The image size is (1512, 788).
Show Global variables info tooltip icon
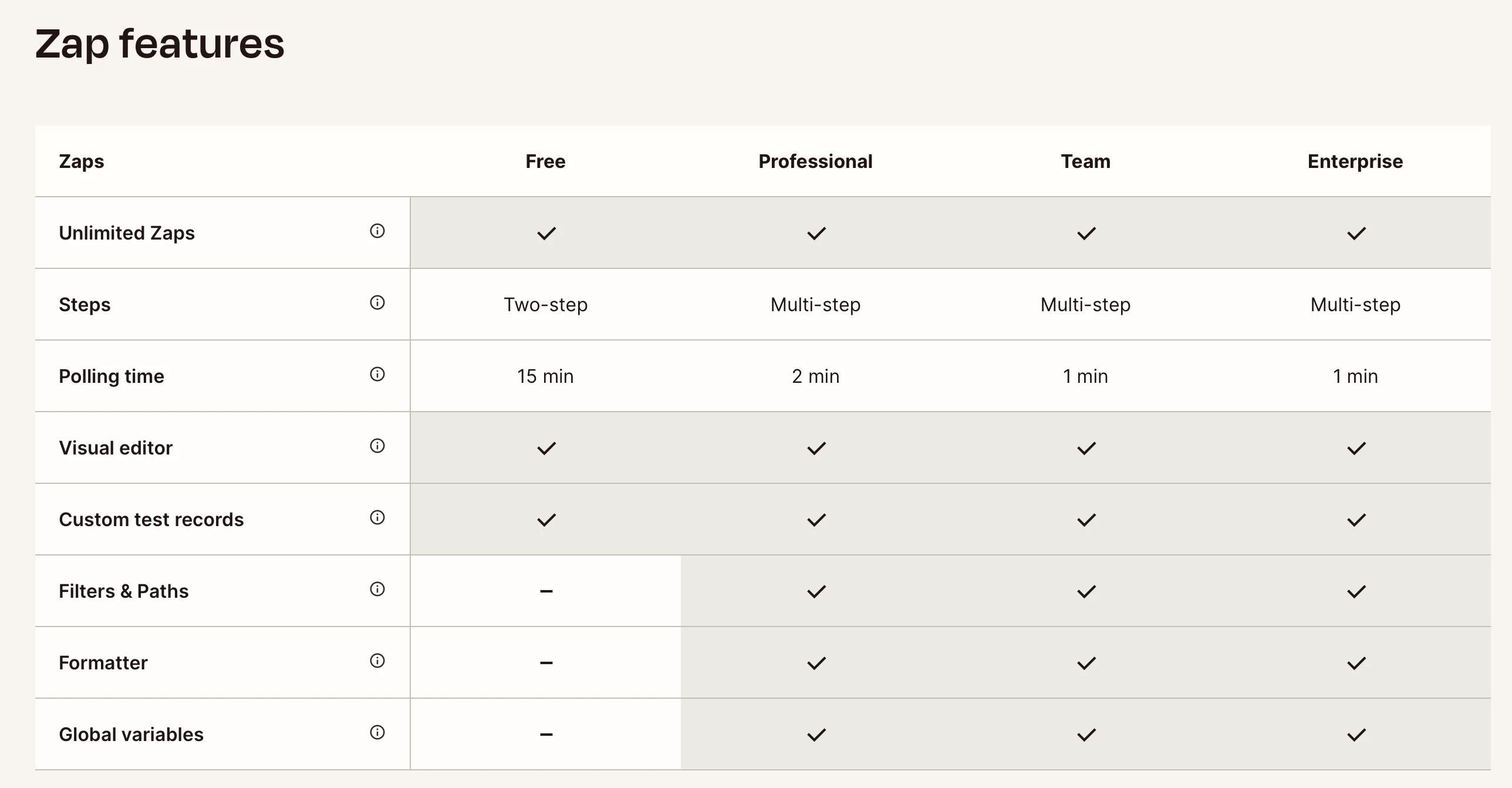pos(377,732)
